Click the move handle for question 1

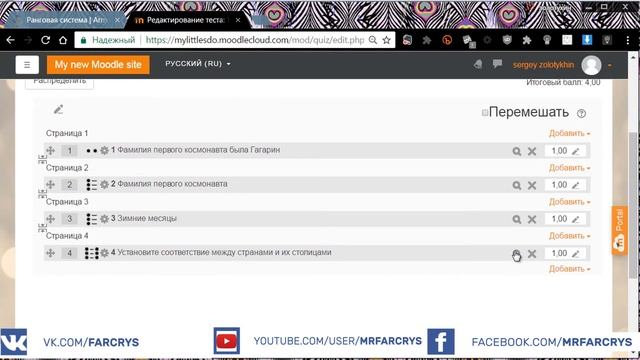pyautogui.click(x=51, y=151)
